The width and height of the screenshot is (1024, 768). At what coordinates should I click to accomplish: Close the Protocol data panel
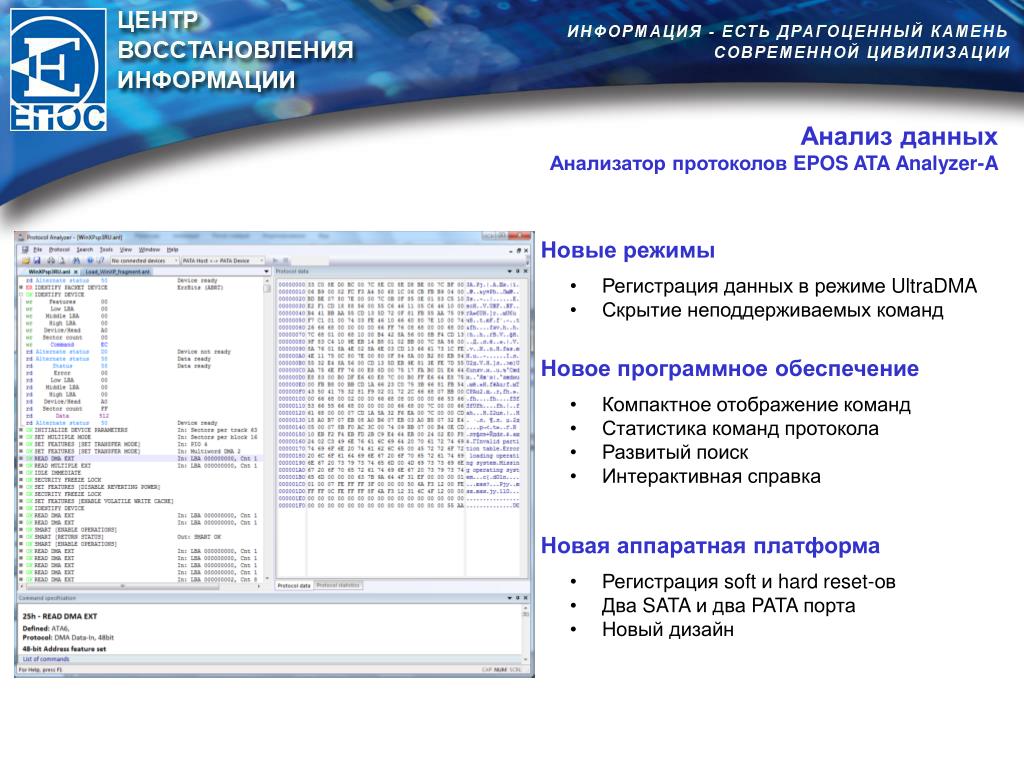pyautogui.click(x=525, y=271)
